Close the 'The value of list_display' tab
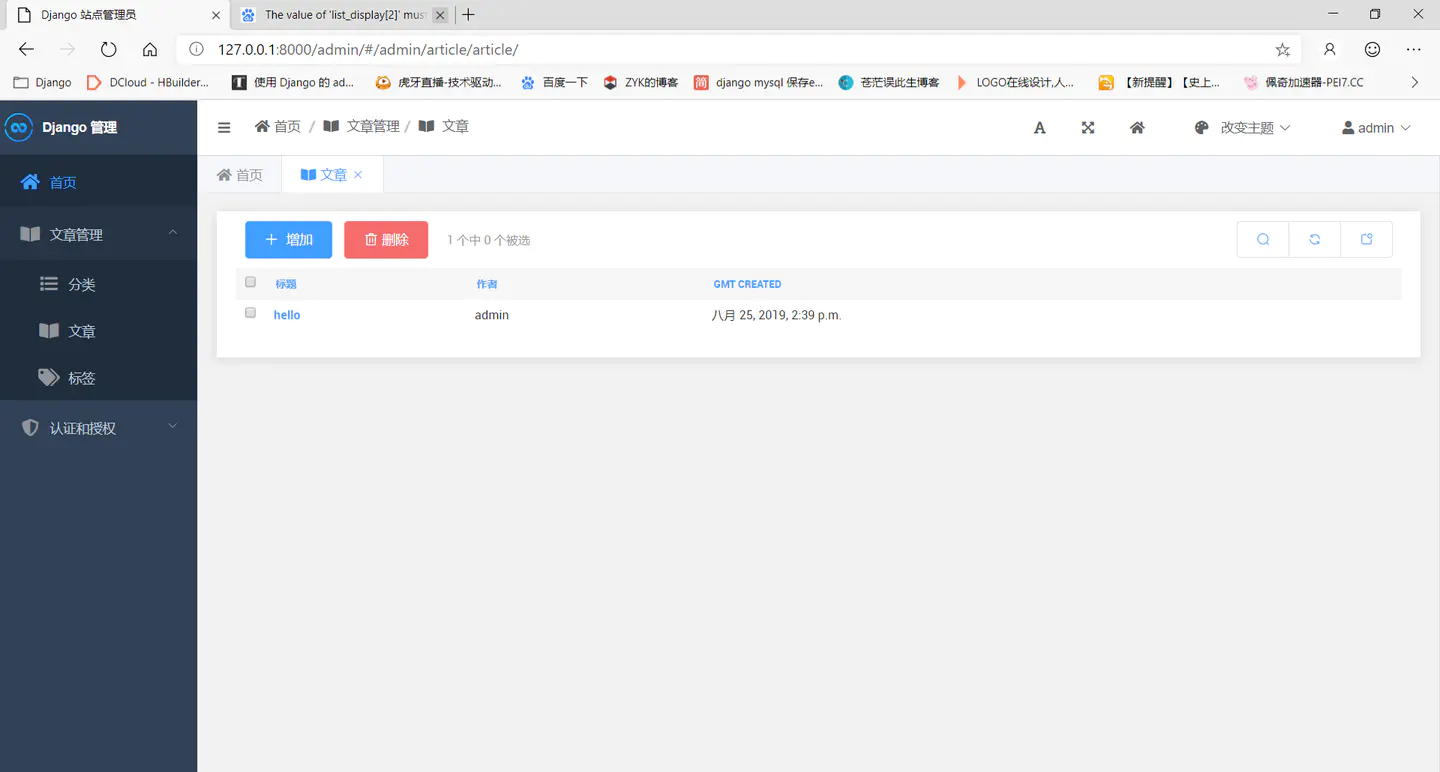Viewport: 1440px width, 772px height. 440,15
